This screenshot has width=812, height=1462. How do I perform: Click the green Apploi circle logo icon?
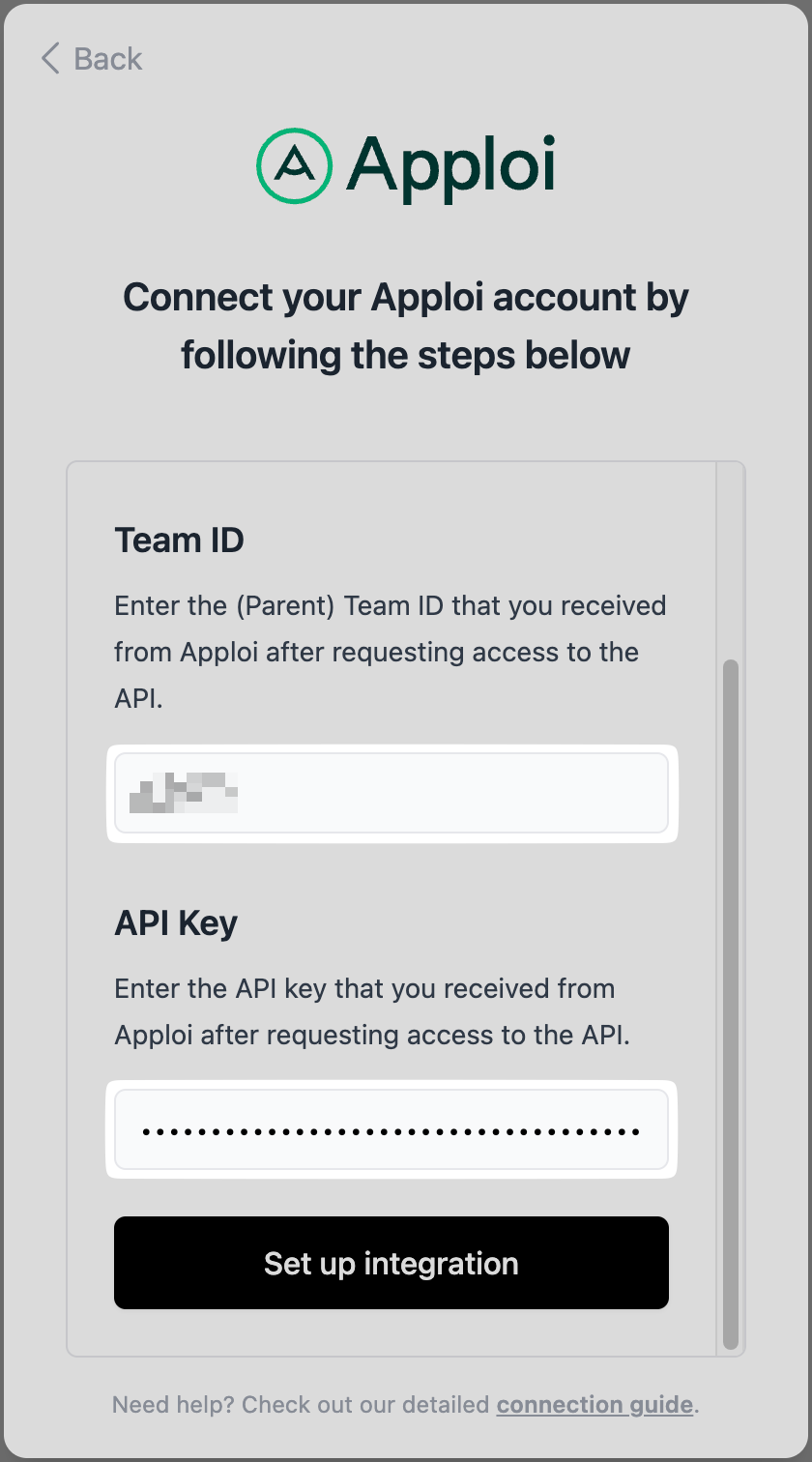pos(295,165)
